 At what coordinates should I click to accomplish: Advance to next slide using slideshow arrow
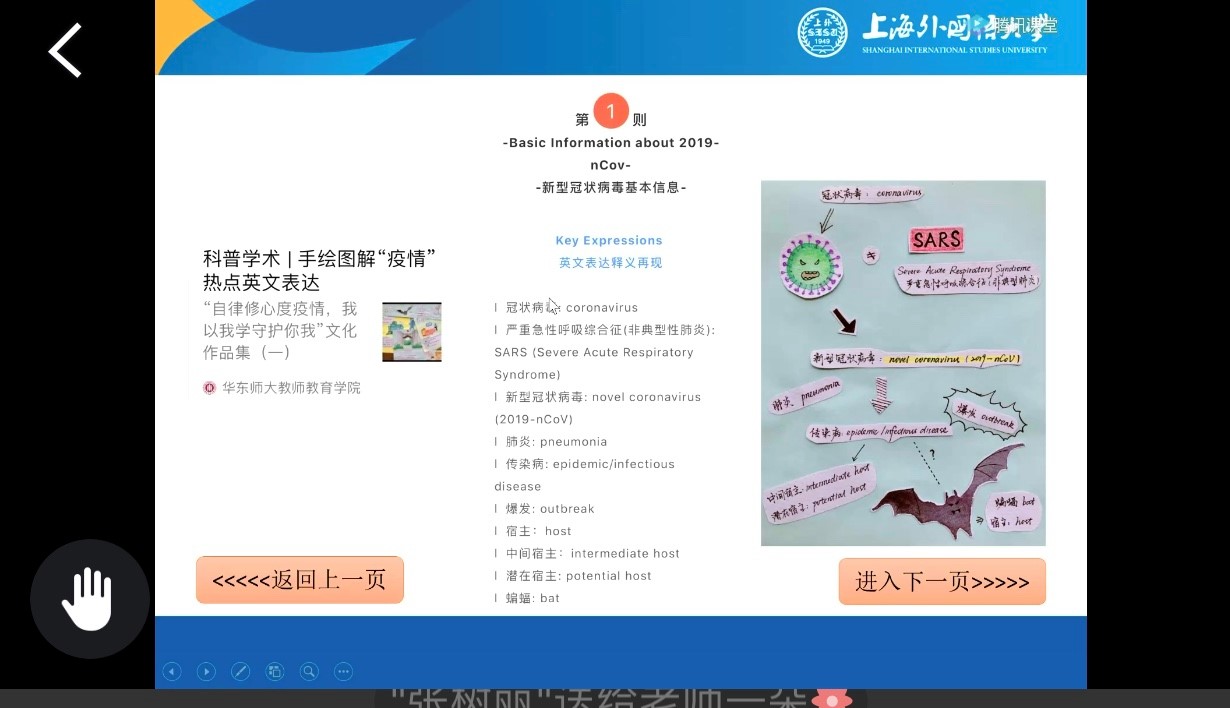[206, 672]
